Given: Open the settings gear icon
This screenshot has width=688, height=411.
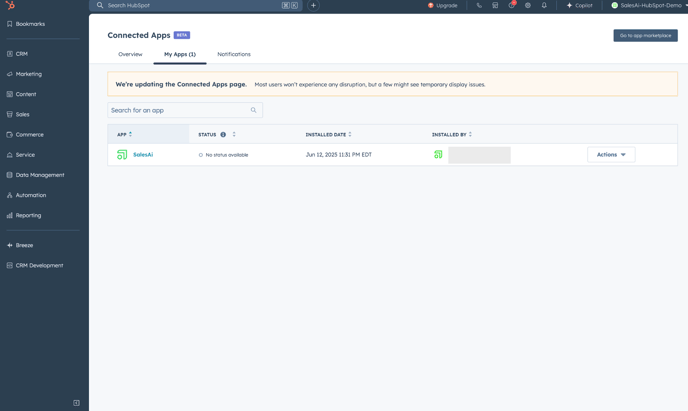Looking at the screenshot, I should click(x=528, y=5).
